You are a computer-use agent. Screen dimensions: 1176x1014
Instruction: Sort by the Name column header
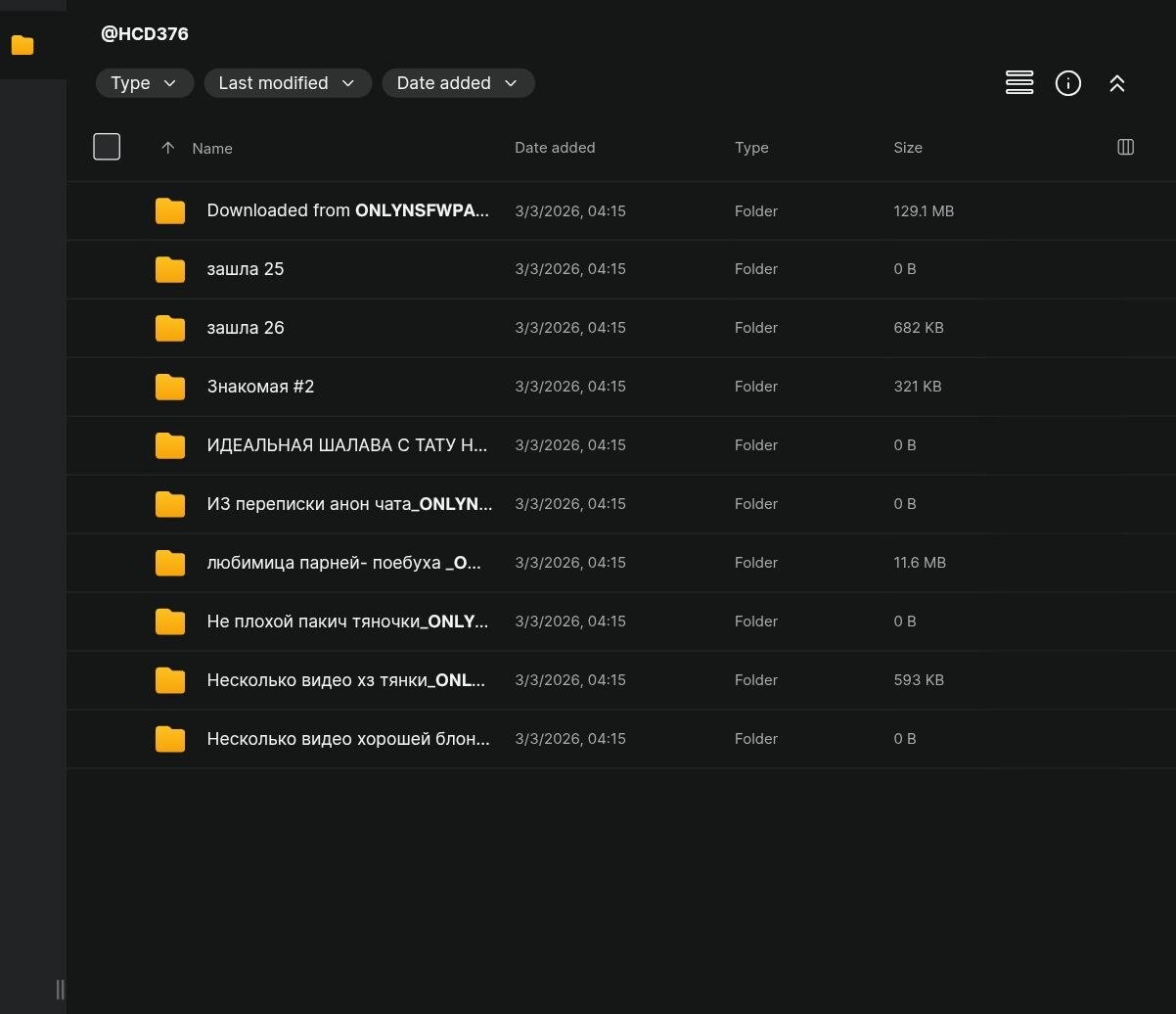click(x=212, y=149)
